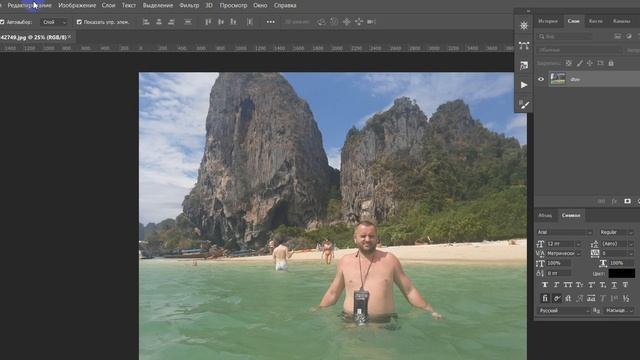Distribute vertically icon in options bar
The image size is (640, 360).
coord(188,22)
